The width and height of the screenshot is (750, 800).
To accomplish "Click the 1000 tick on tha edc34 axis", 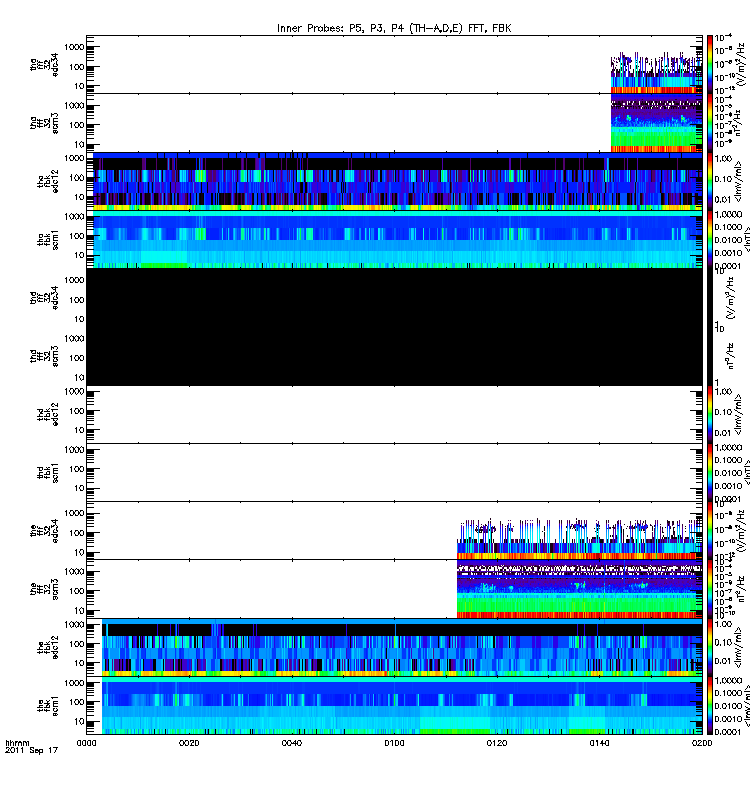I will point(74,47).
